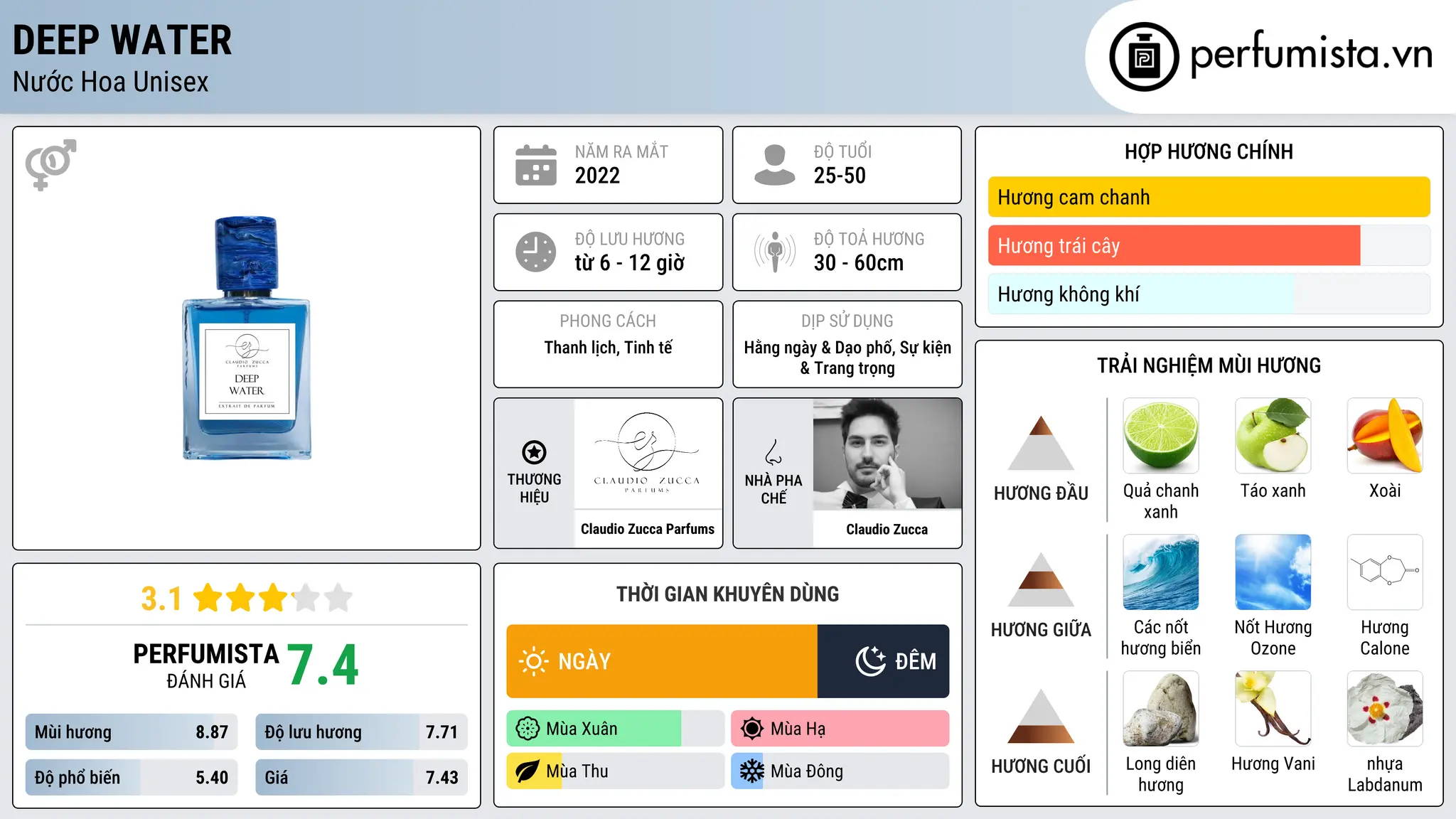Viewport: 1456px width, 819px height.
Task: Click the age range value 25-50
Action: (x=840, y=176)
